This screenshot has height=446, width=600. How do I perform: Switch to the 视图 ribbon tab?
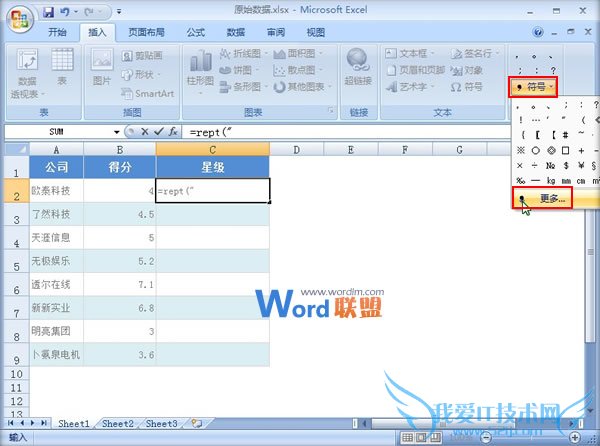316,33
